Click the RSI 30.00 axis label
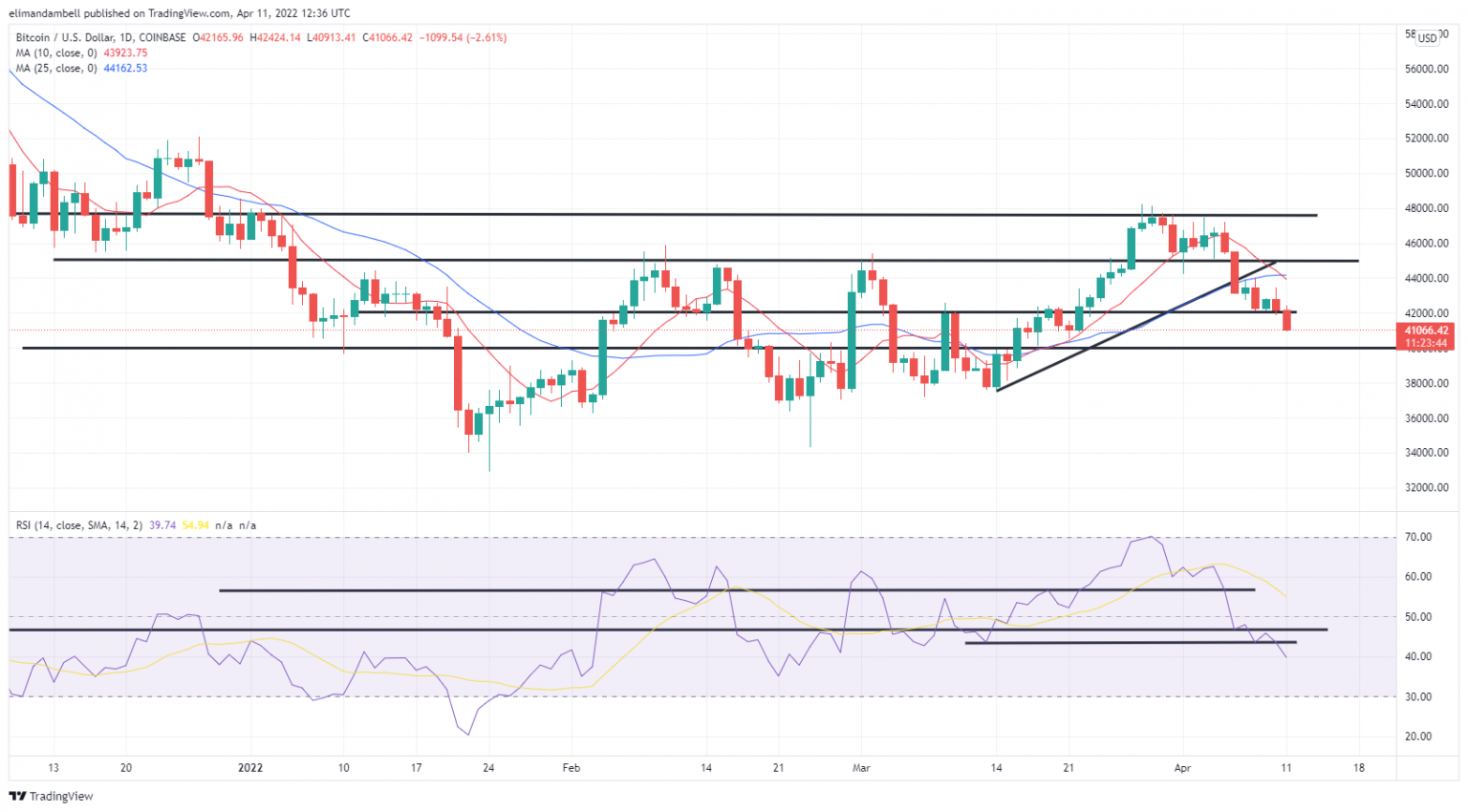Viewport: 1468px width, 812px height. (1418, 697)
